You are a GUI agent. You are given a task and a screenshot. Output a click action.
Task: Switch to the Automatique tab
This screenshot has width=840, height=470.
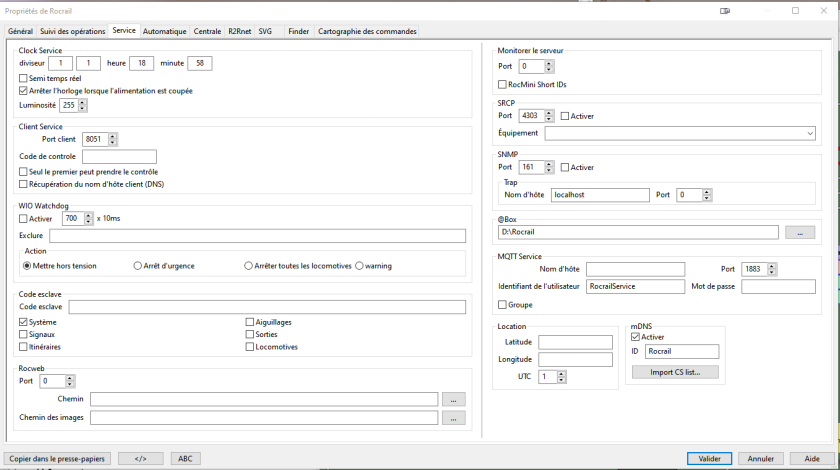[164, 31]
